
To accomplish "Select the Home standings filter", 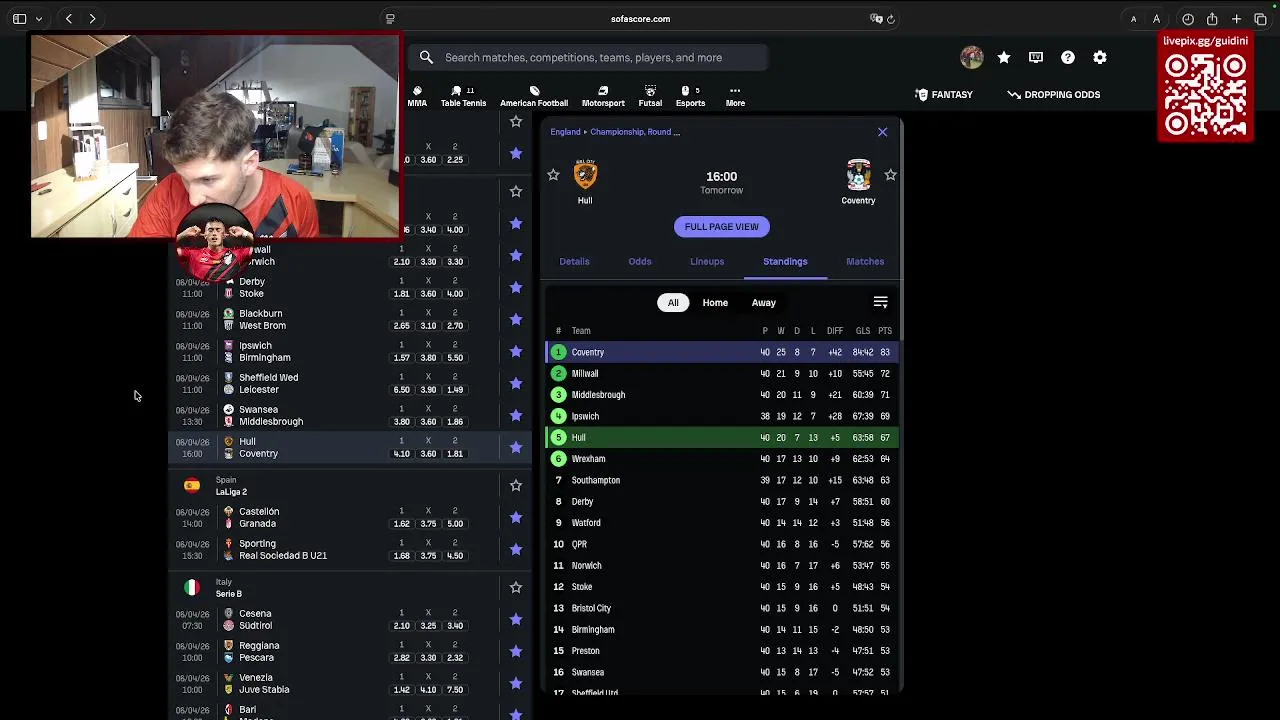I will tap(715, 302).
